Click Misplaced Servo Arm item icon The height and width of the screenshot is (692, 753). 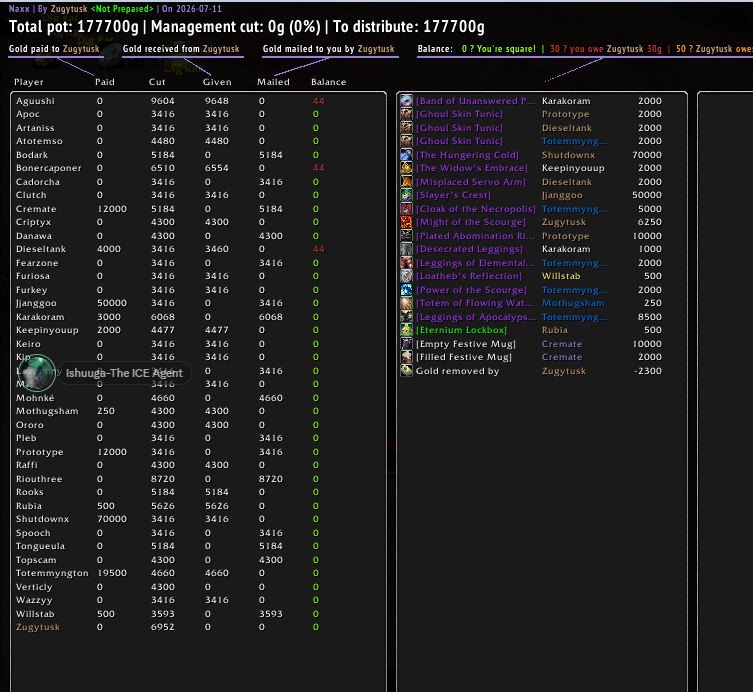click(x=407, y=182)
